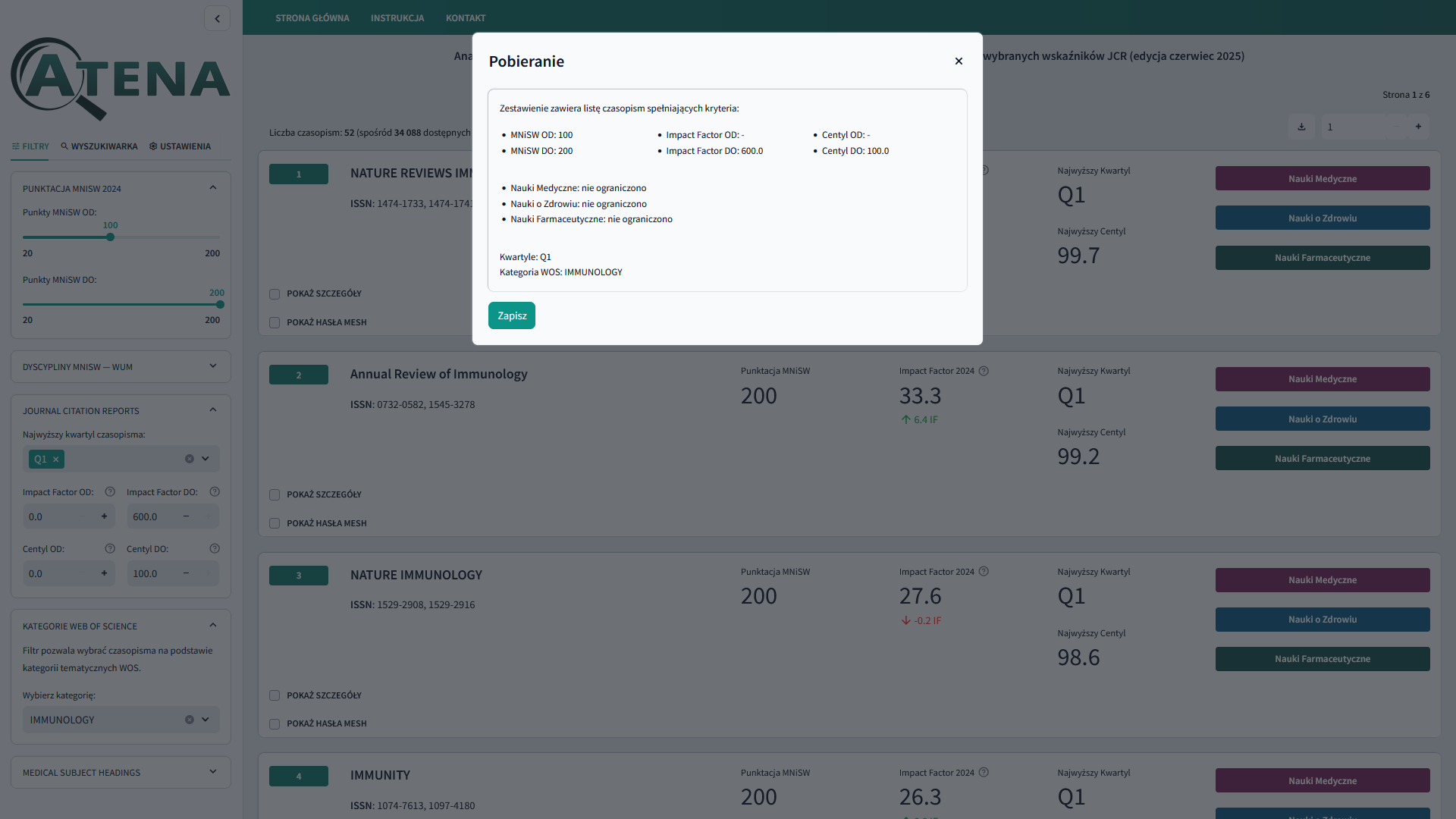Open the INSTRUKCJA page
Screen dimensions: 1456x819
pos(397,18)
